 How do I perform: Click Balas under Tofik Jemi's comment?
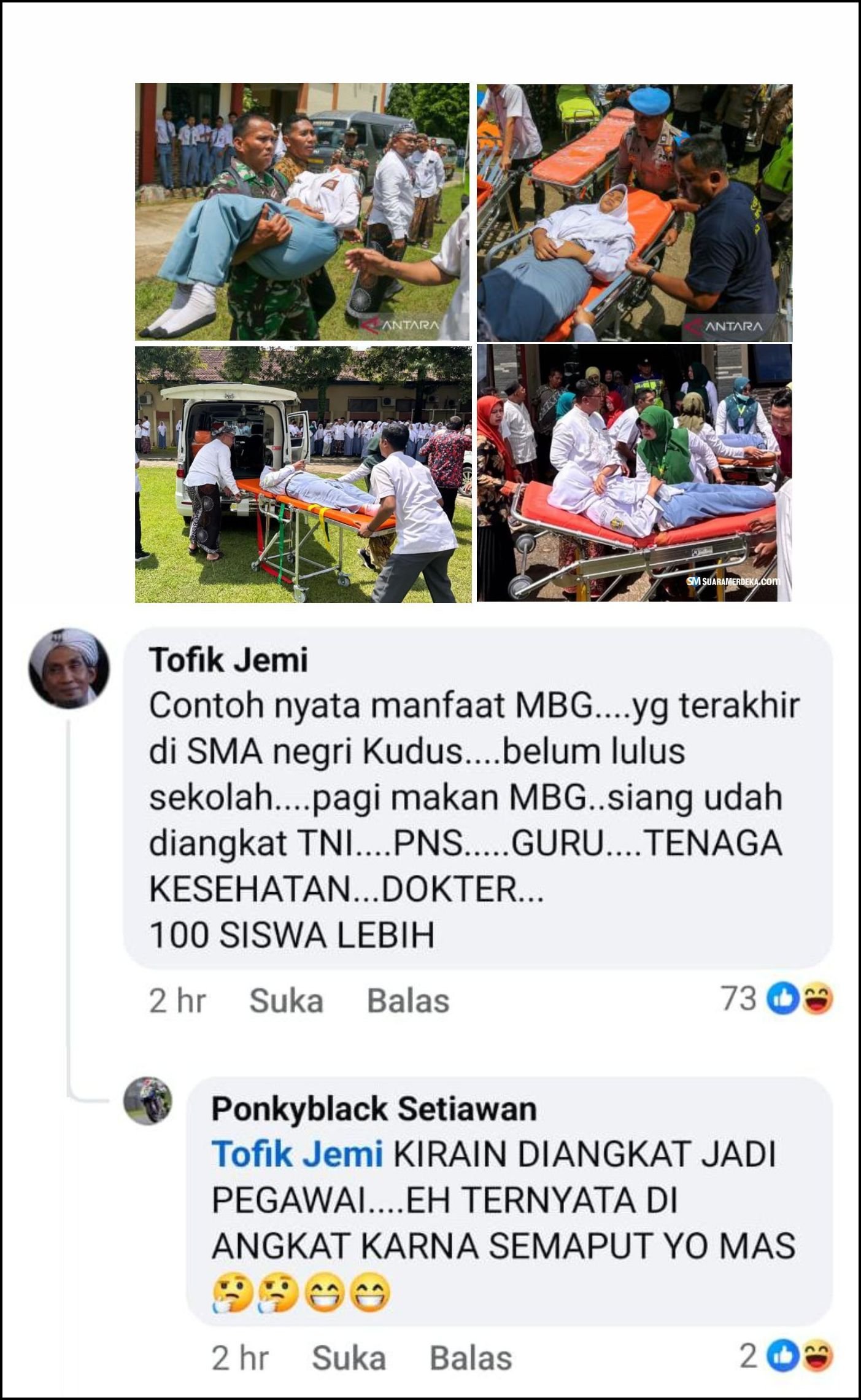pos(408,1001)
